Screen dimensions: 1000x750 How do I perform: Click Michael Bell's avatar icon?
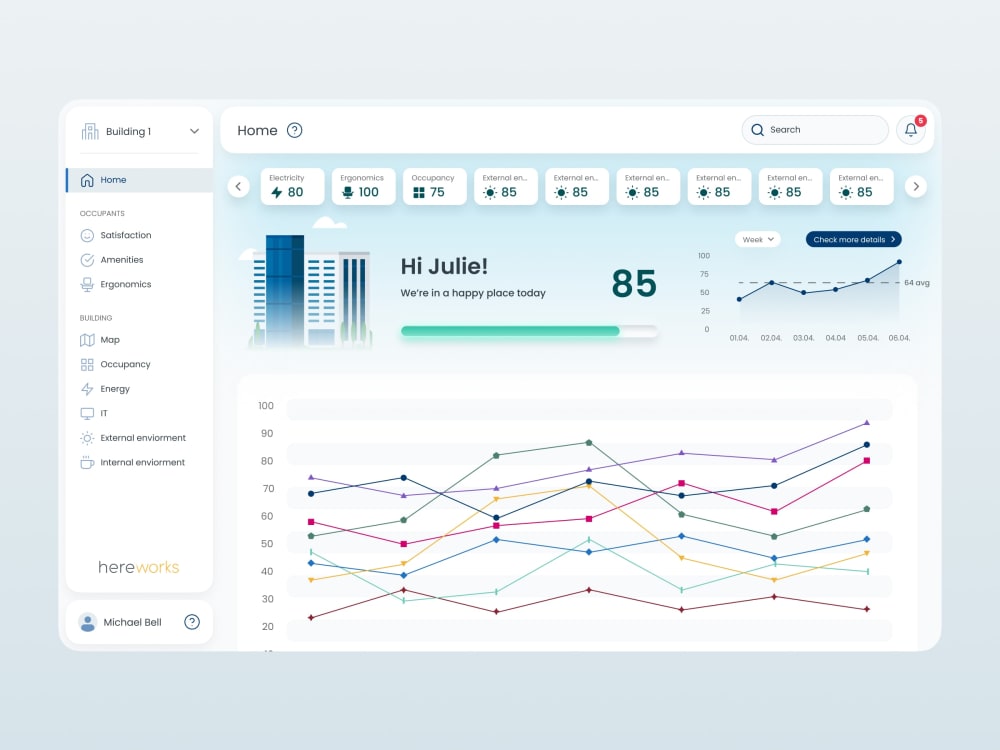click(87, 622)
